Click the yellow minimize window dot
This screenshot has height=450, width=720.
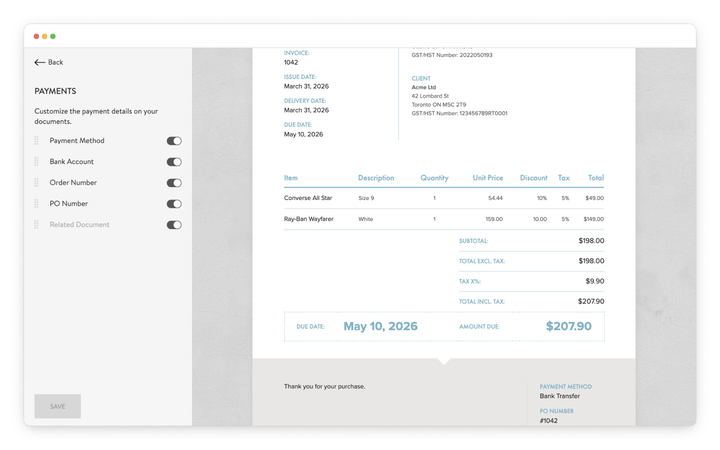click(x=45, y=36)
